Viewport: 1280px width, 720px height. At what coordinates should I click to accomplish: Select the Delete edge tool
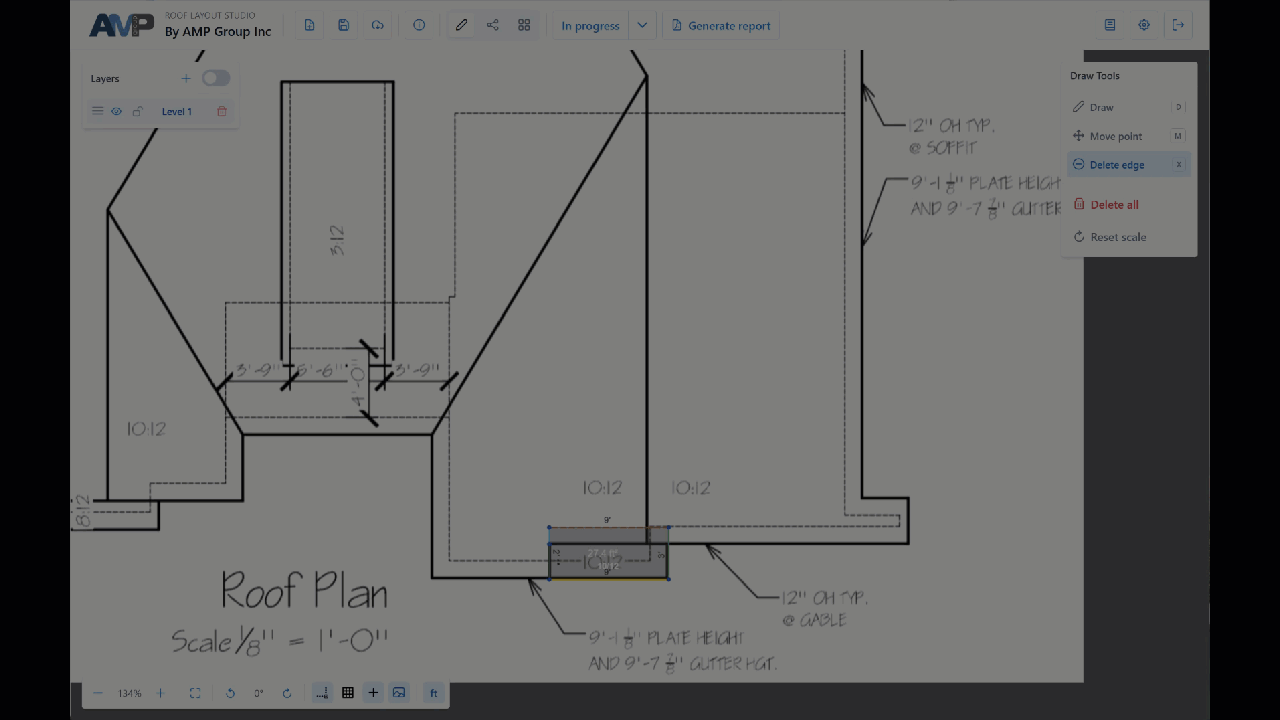point(1129,165)
